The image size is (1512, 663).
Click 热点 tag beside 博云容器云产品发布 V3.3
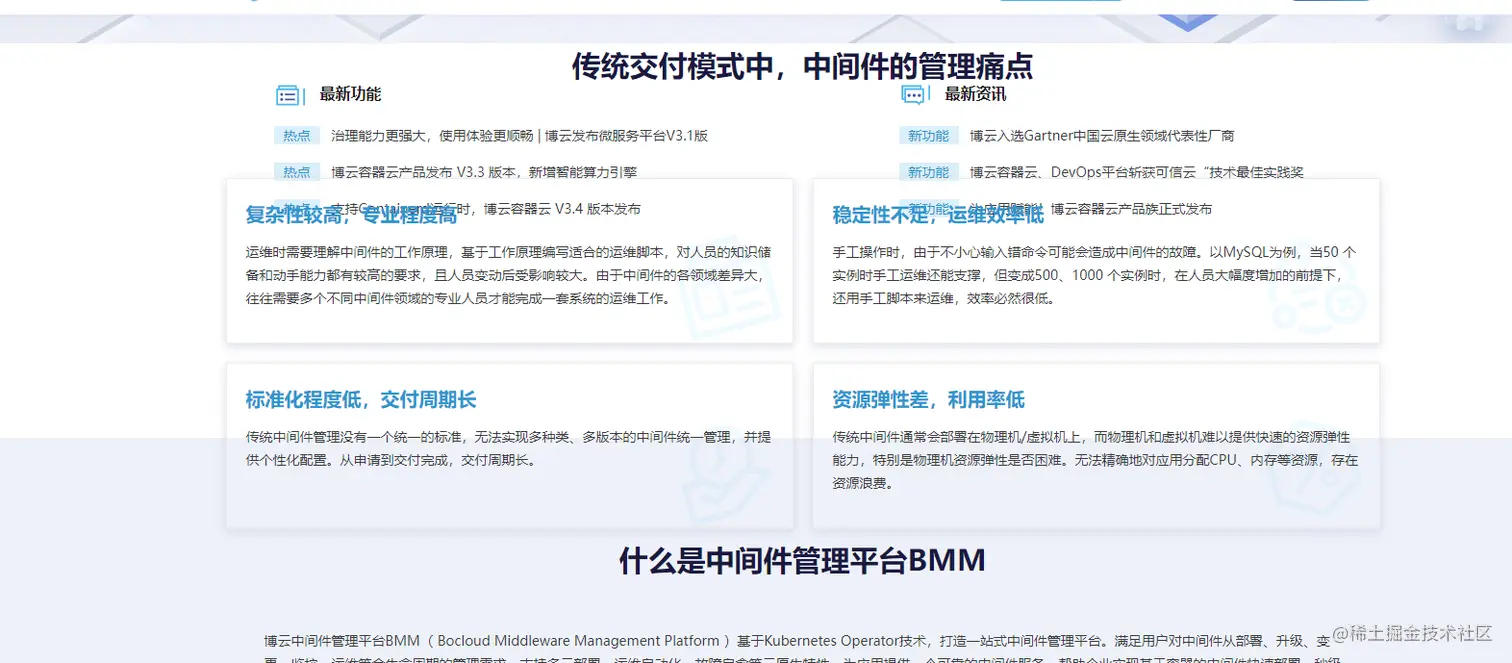pos(296,172)
